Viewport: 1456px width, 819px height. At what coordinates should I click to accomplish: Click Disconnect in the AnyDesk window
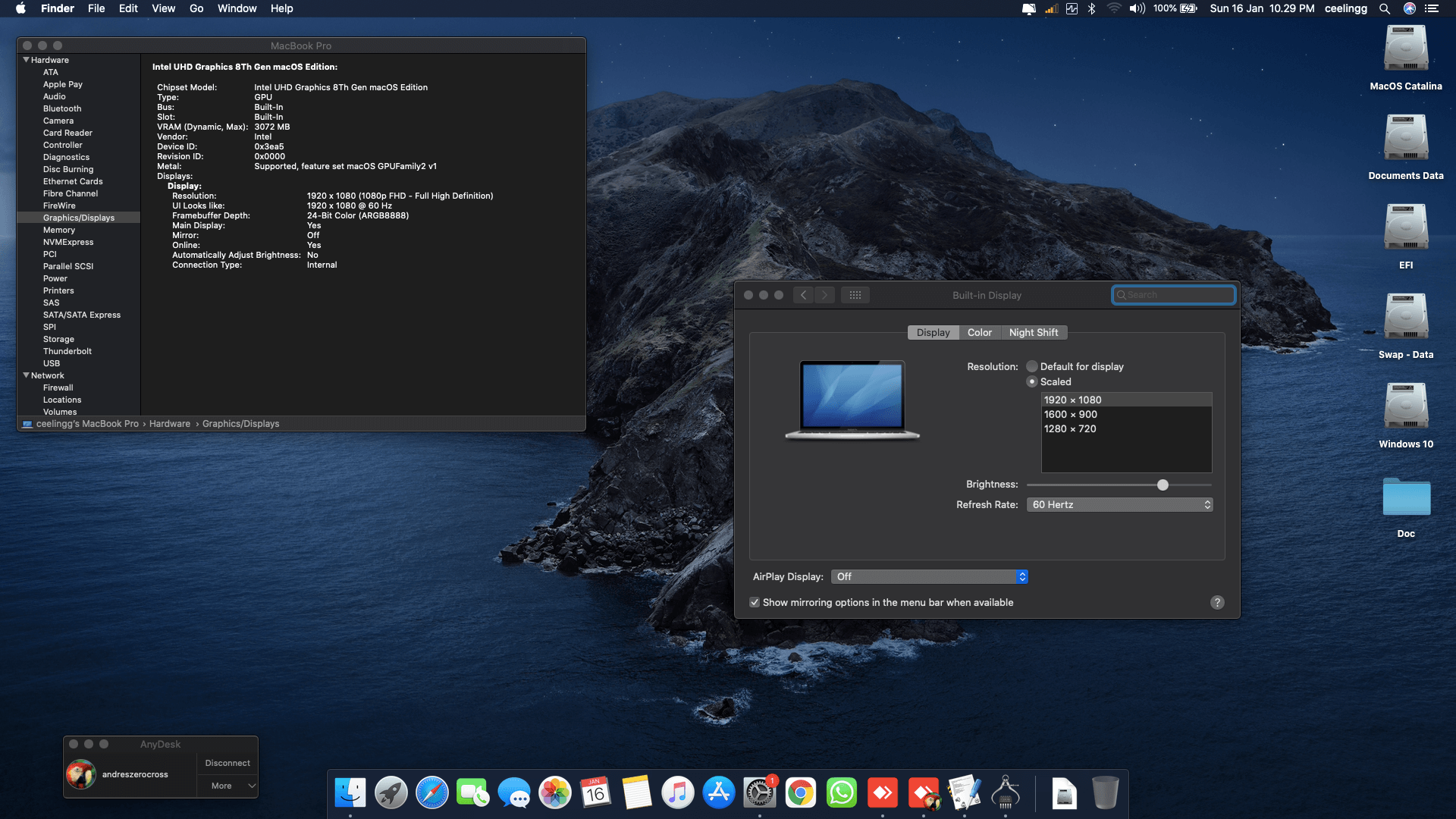[227, 763]
